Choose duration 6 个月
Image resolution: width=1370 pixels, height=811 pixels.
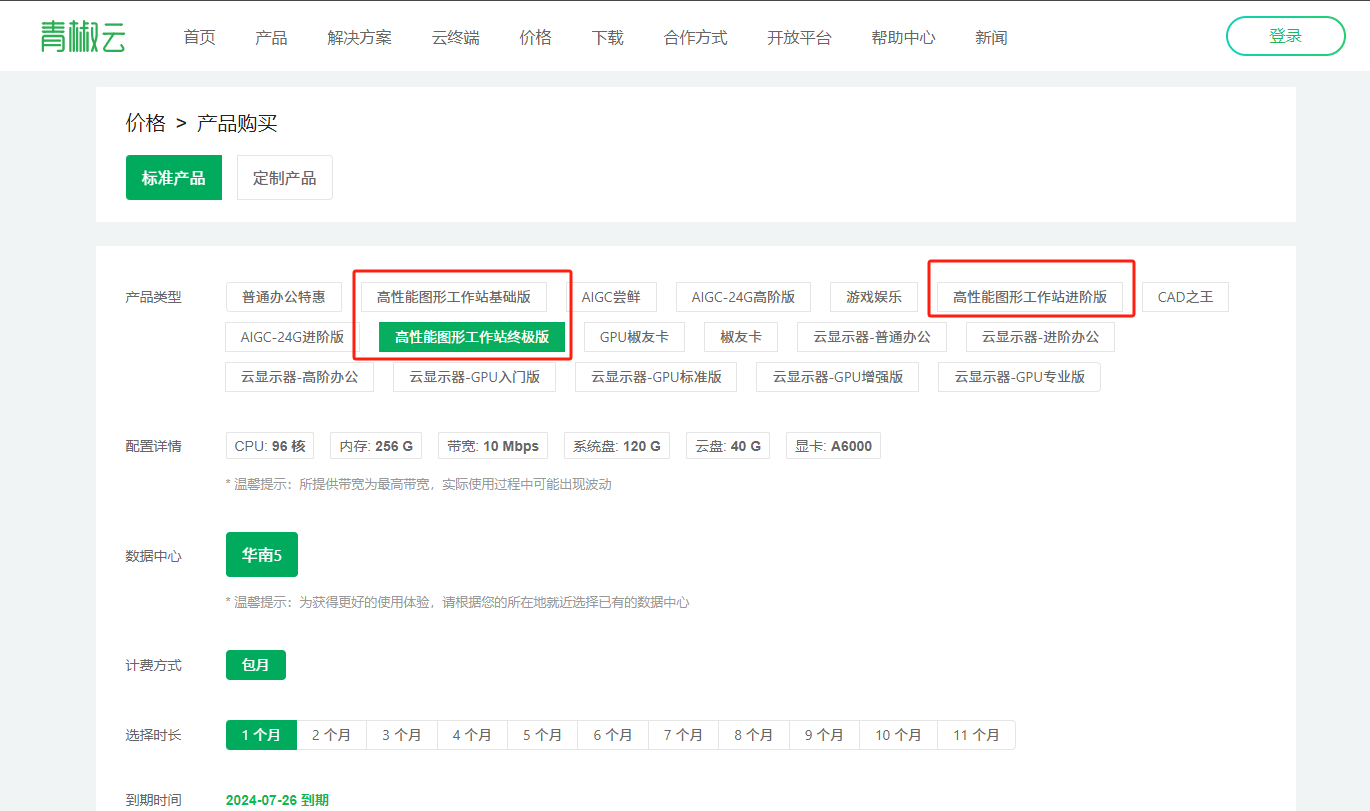pyautogui.click(x=613, y=735)
